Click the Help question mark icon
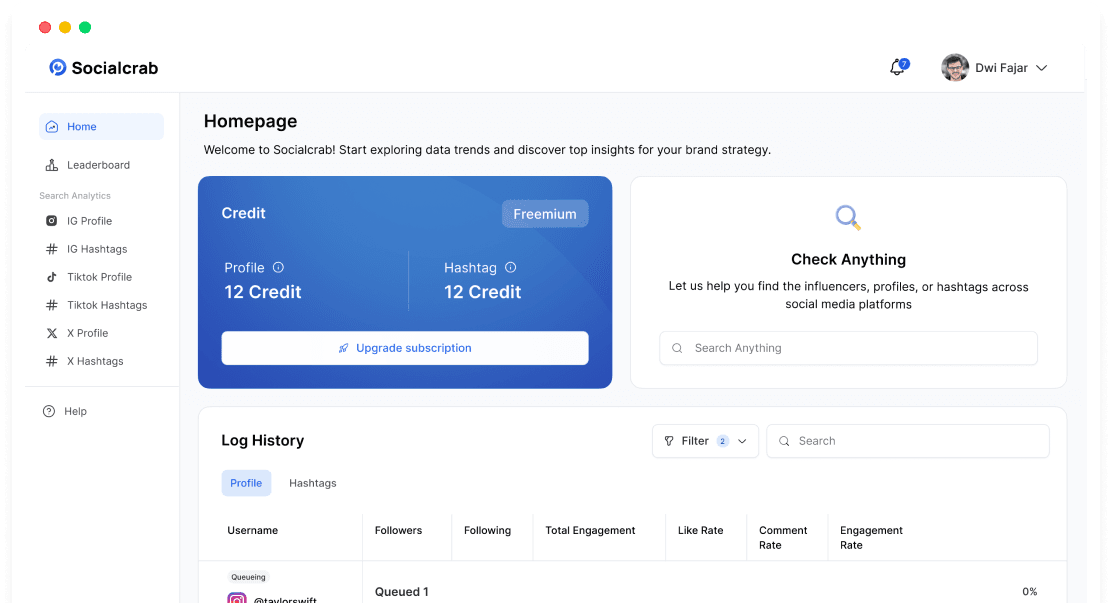 point(49,411)
